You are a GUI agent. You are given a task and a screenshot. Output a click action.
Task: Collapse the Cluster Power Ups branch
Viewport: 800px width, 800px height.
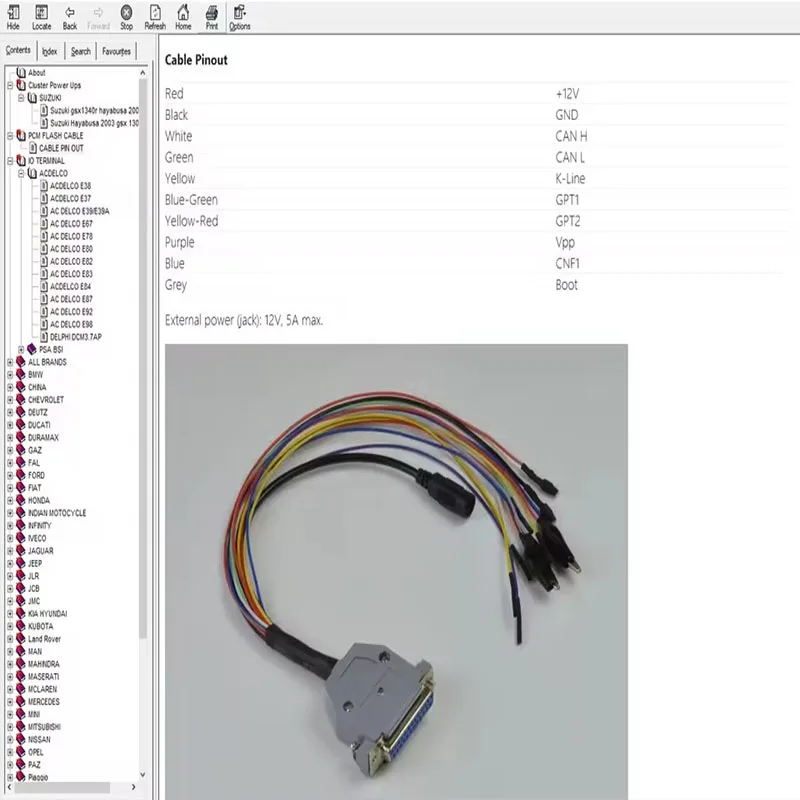pos(10,85)
